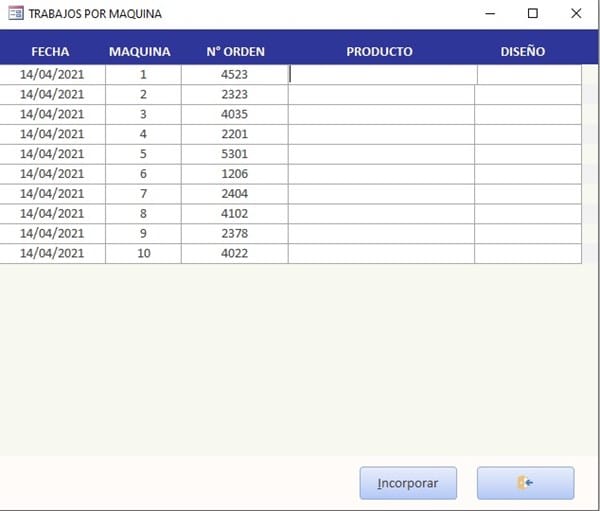Click the DISEÑO cell for order 4022
The height and width of the screenshot is (511, 600).
click(x=527, y=254)
